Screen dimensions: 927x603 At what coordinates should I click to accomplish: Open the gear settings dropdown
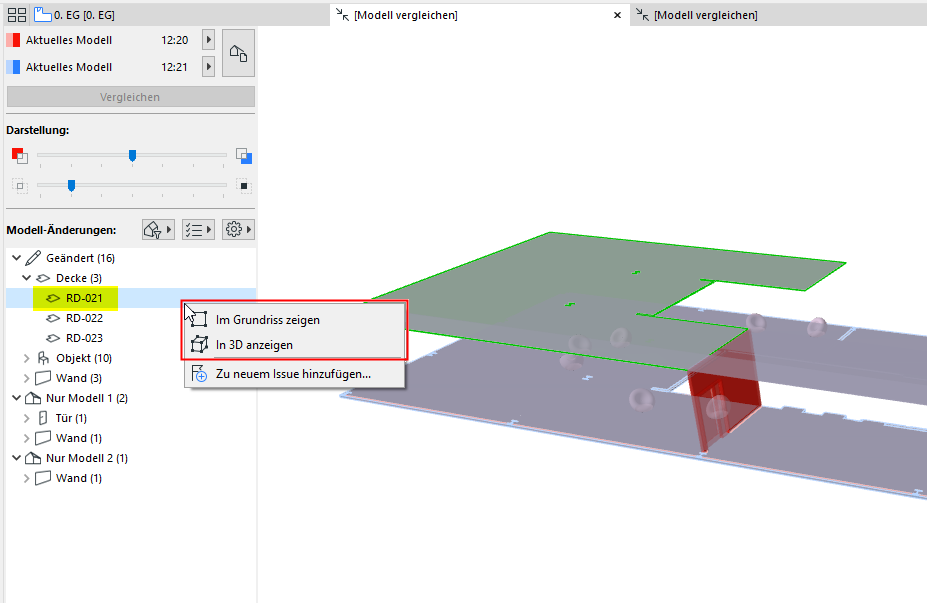[238, 229]
